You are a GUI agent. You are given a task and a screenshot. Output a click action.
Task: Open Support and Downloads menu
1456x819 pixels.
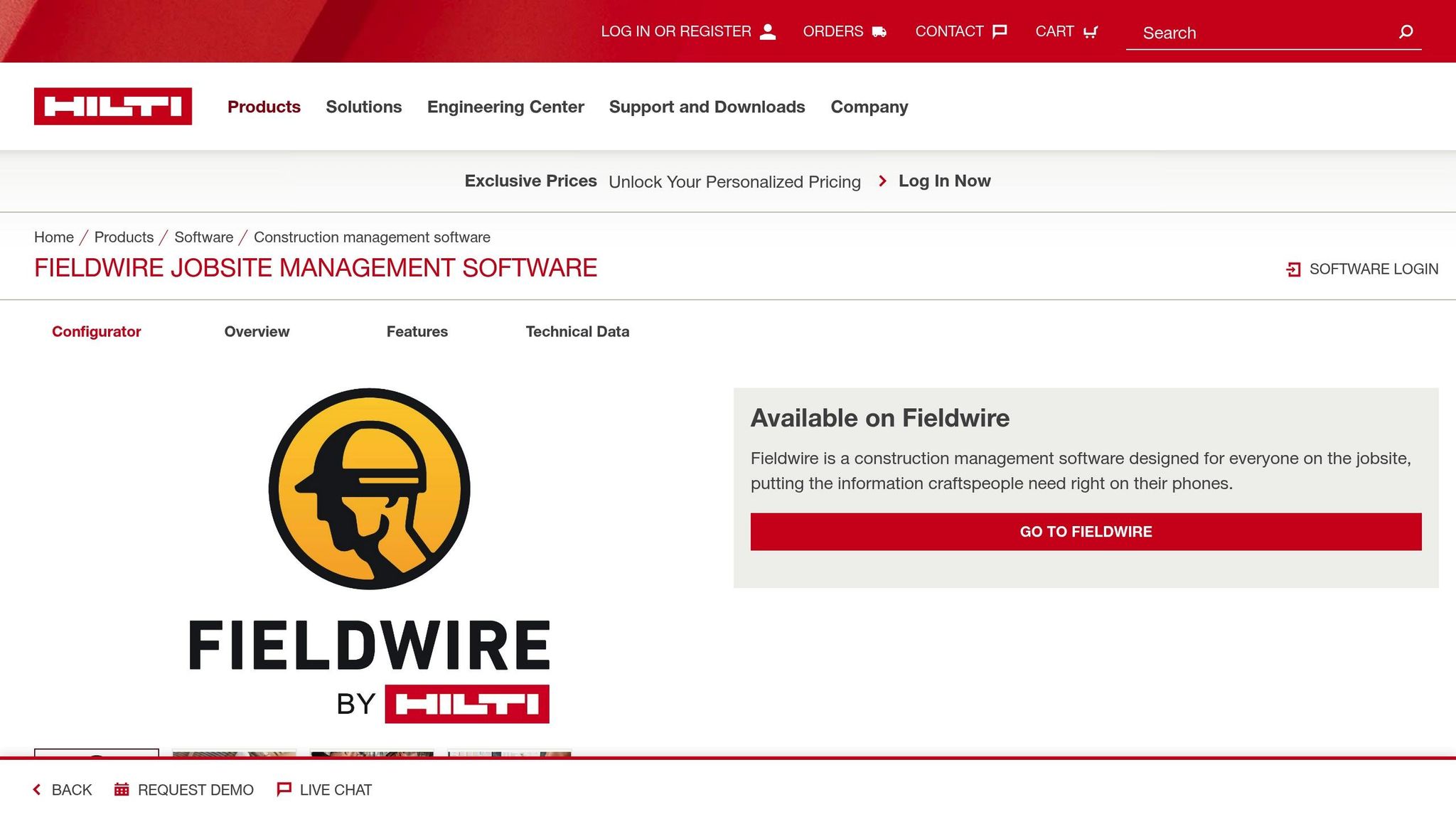point(707,107)
